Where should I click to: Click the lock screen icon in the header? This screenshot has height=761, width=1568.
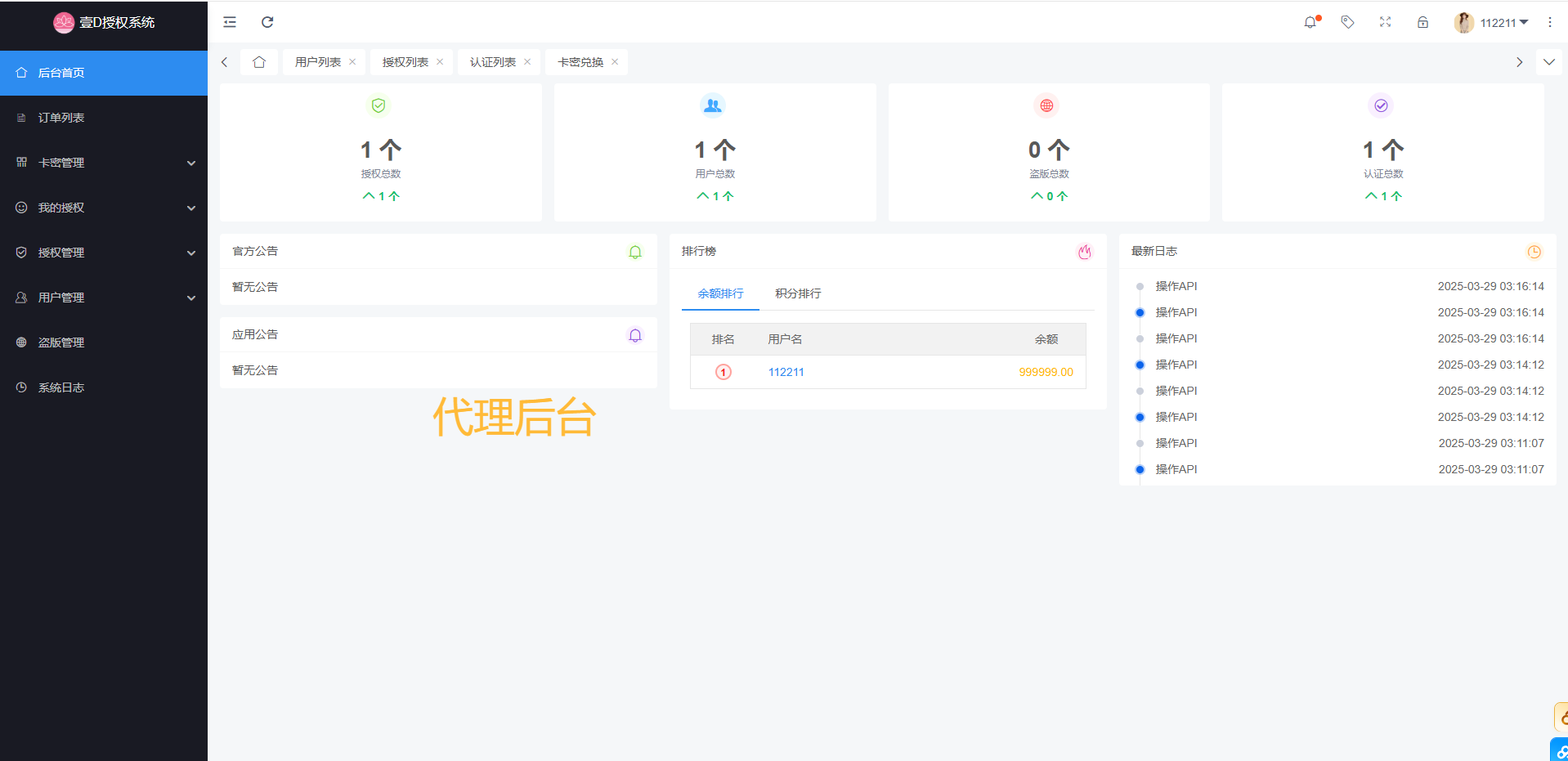pos(1423,22)
